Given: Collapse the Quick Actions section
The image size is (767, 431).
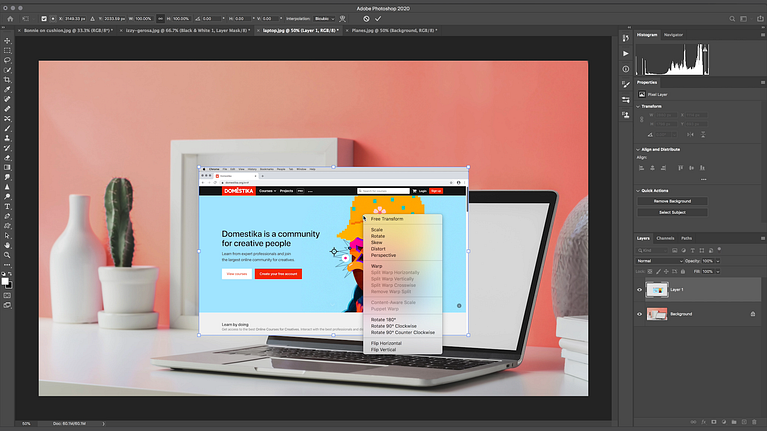Looking at the screenshot, I should tap(638, 191).
